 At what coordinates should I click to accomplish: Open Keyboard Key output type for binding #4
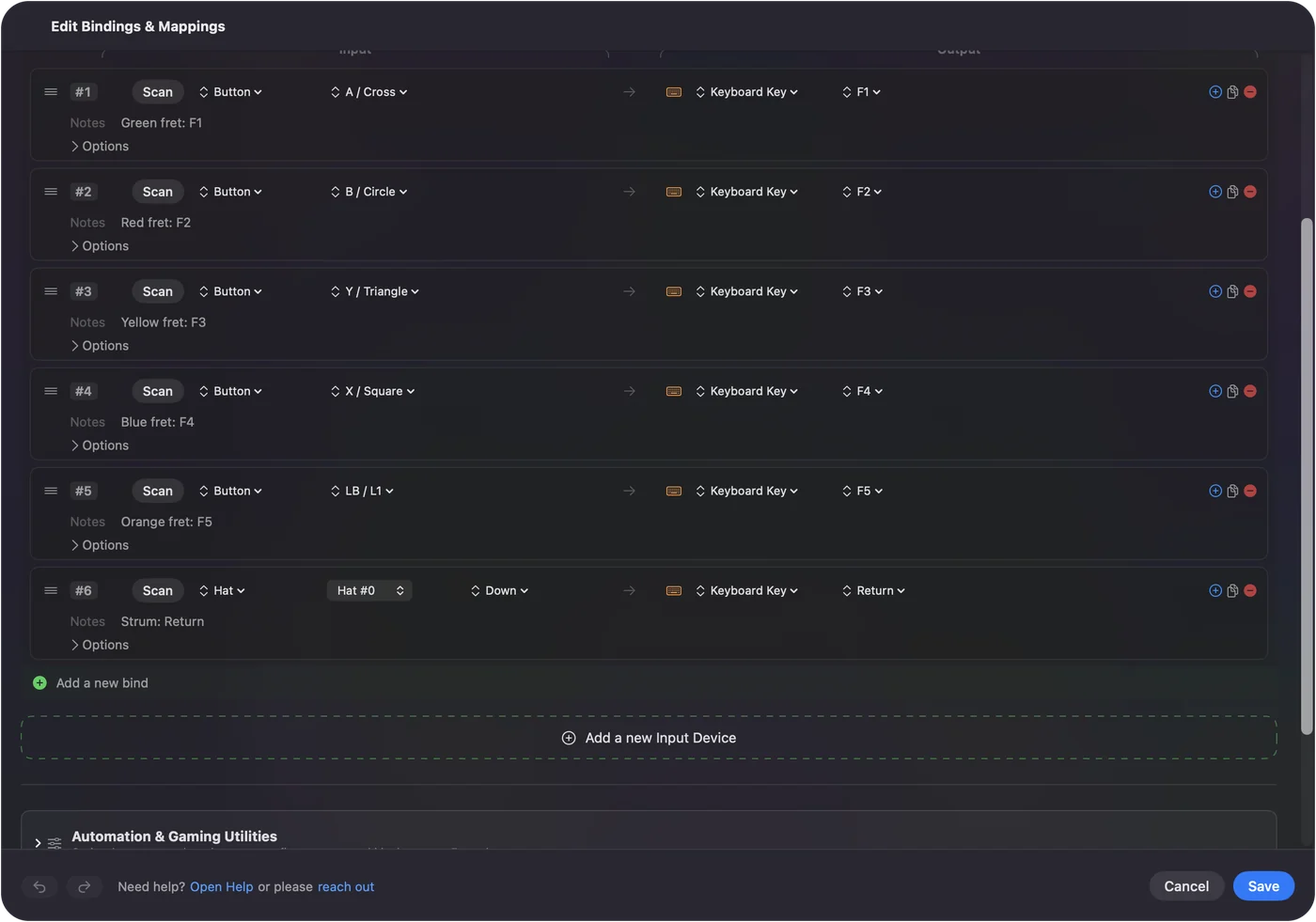point(747,391)
